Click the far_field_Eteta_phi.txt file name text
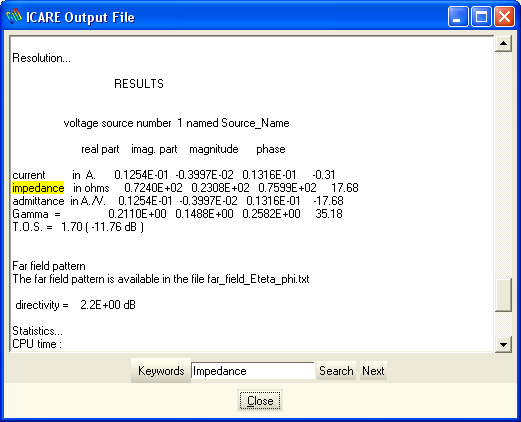The width and height of the screenshot is (521, 422). 258,279
